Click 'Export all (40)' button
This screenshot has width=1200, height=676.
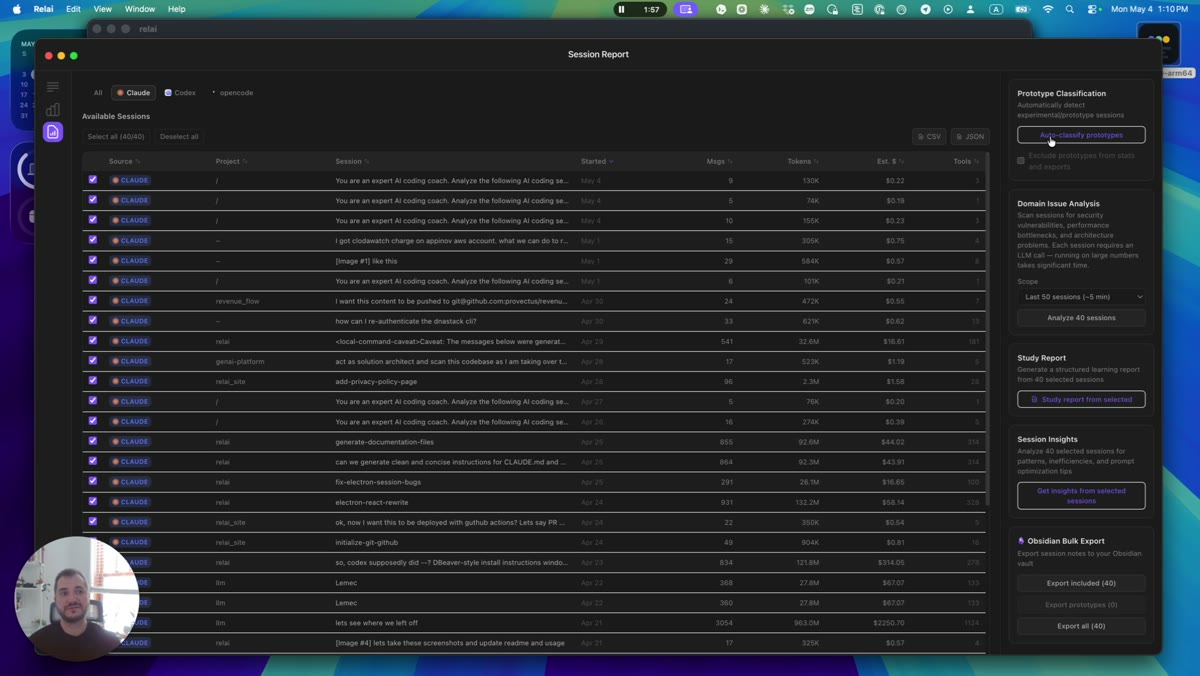(x=1081, y=626)
